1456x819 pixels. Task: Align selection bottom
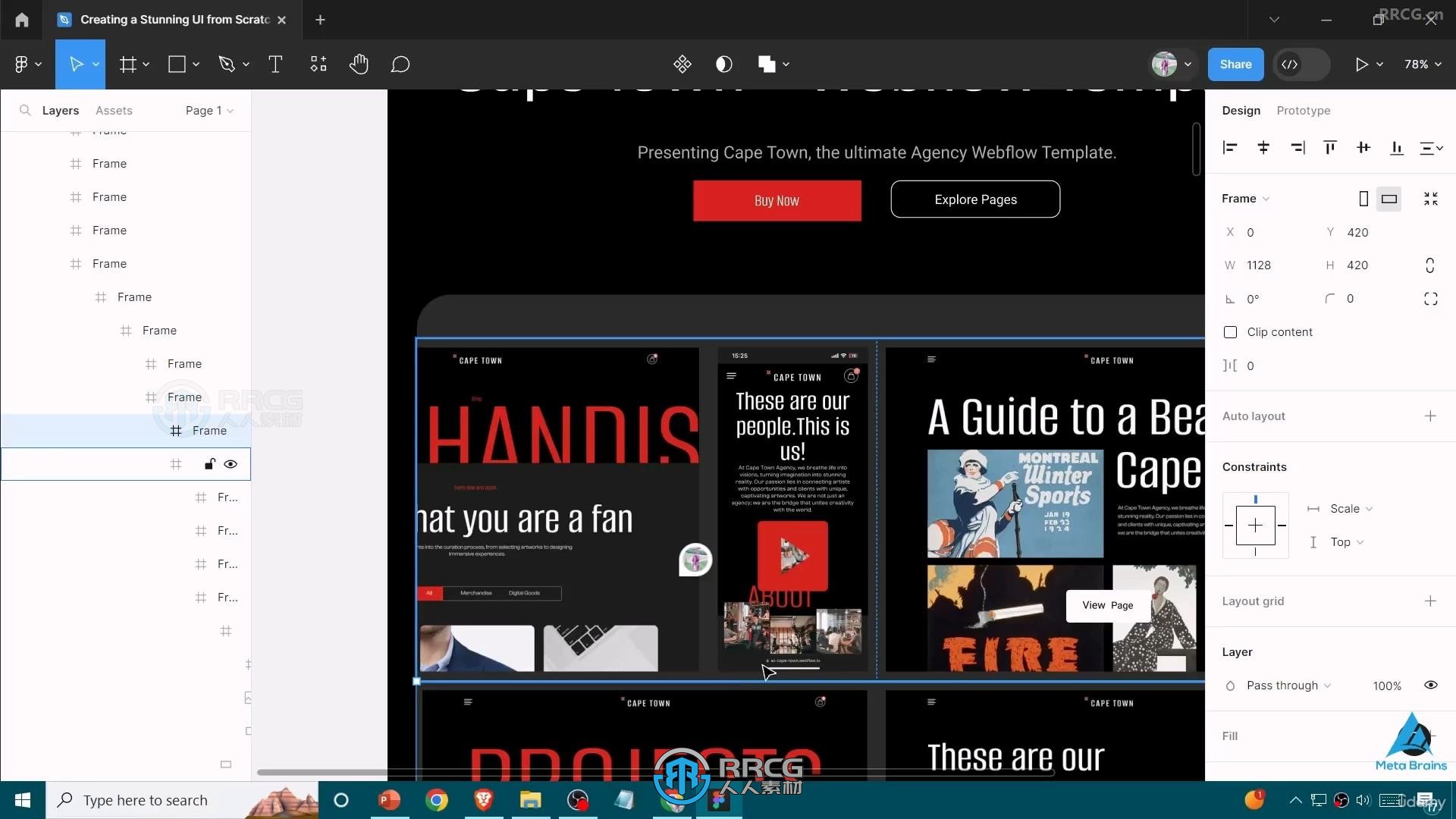tap(1397, 148)
